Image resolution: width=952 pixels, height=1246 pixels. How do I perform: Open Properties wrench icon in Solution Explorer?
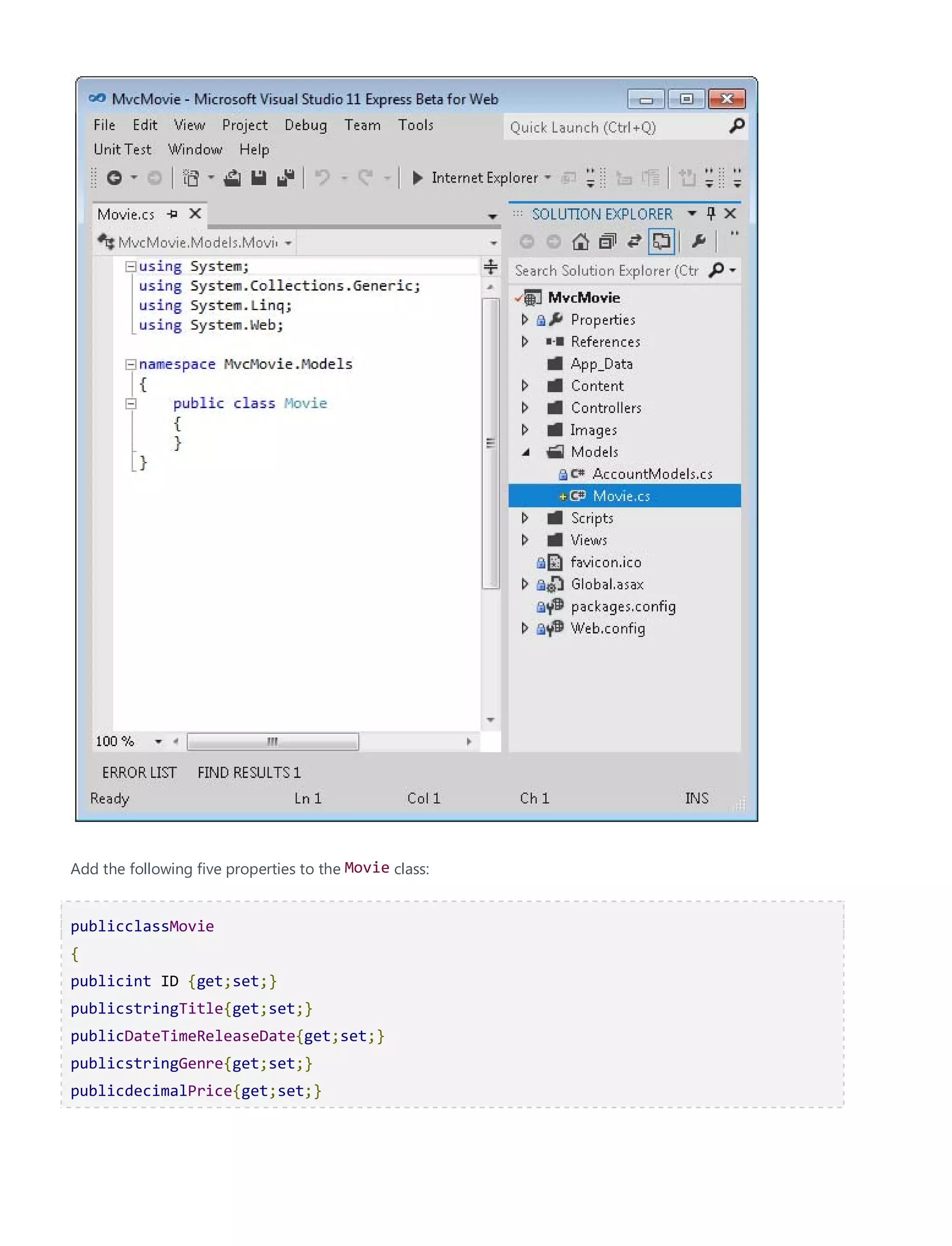[699, 242]
